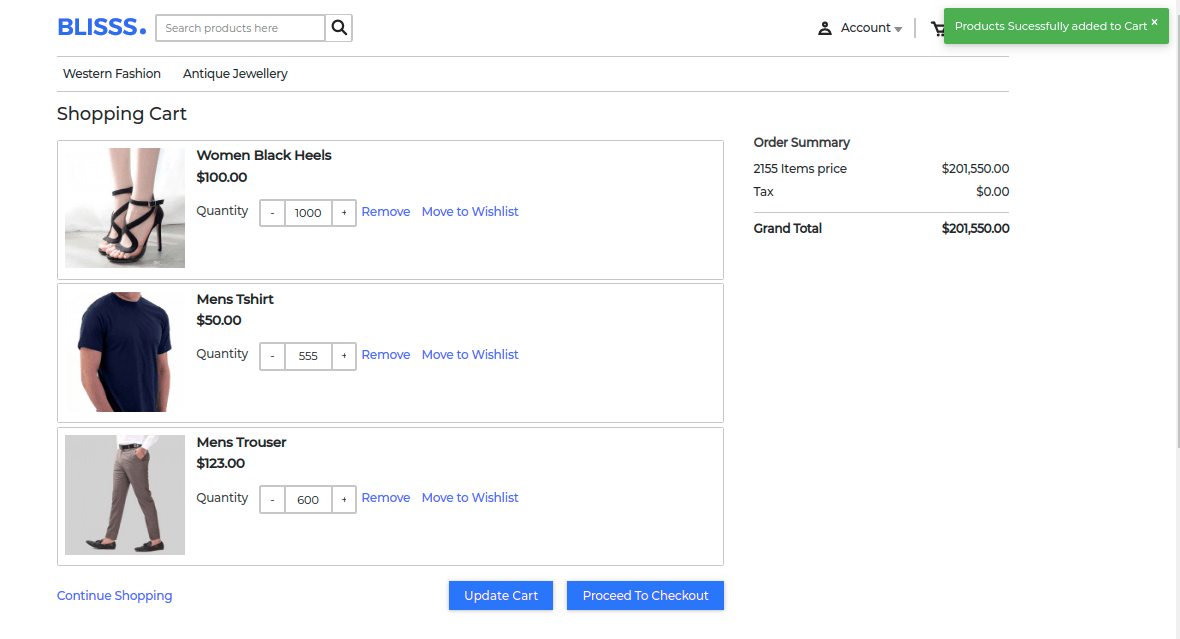This screenshot has height=639, width=1180.
Task: Remove Women Black Heels from cart
Action: (385, 211)
